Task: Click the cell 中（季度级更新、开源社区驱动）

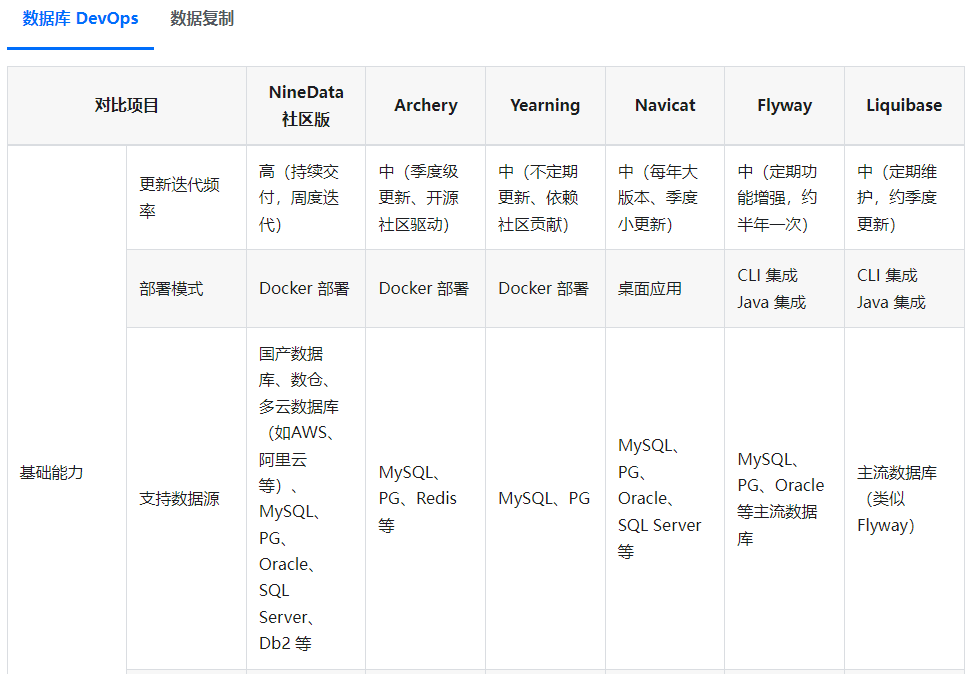Action: [426, 198]
